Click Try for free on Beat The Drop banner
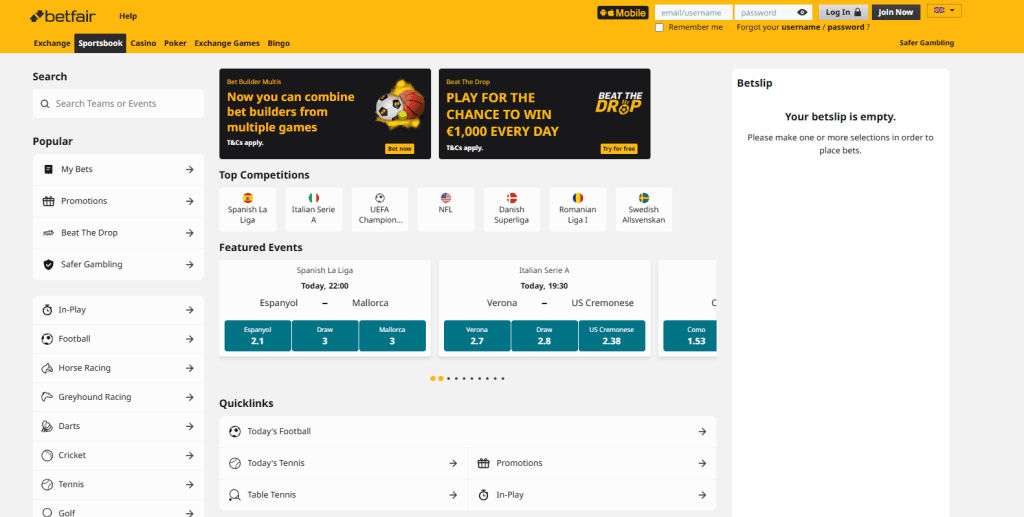 [619, 149]
